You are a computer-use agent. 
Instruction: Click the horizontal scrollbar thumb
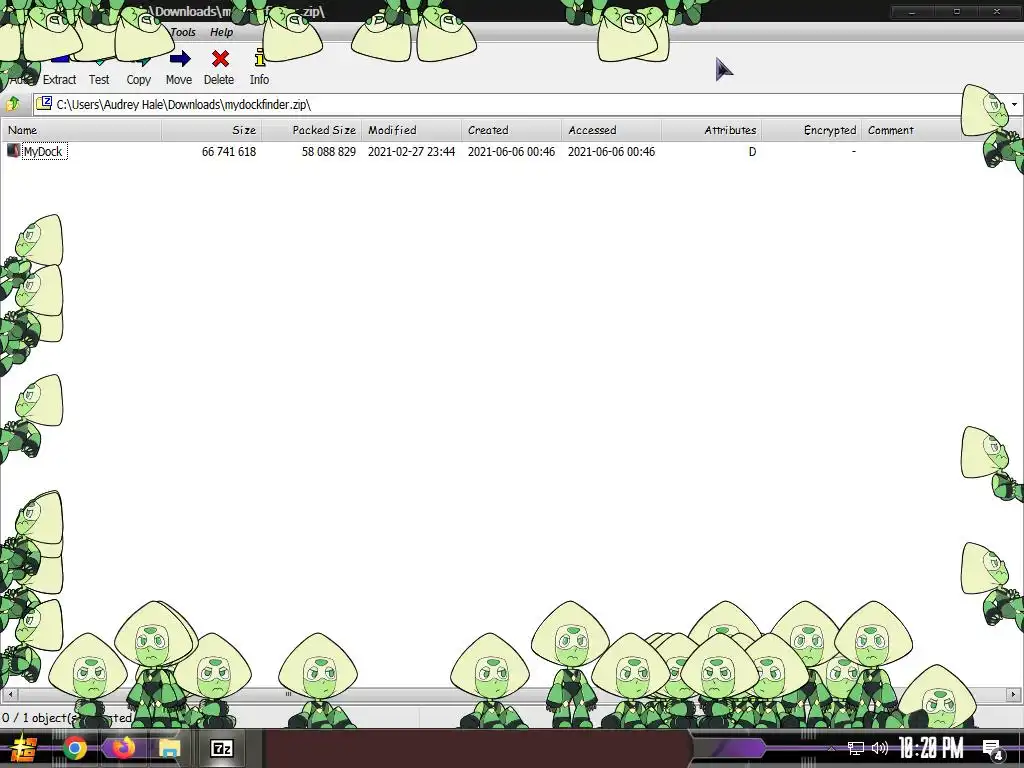[x=287, y=694]
